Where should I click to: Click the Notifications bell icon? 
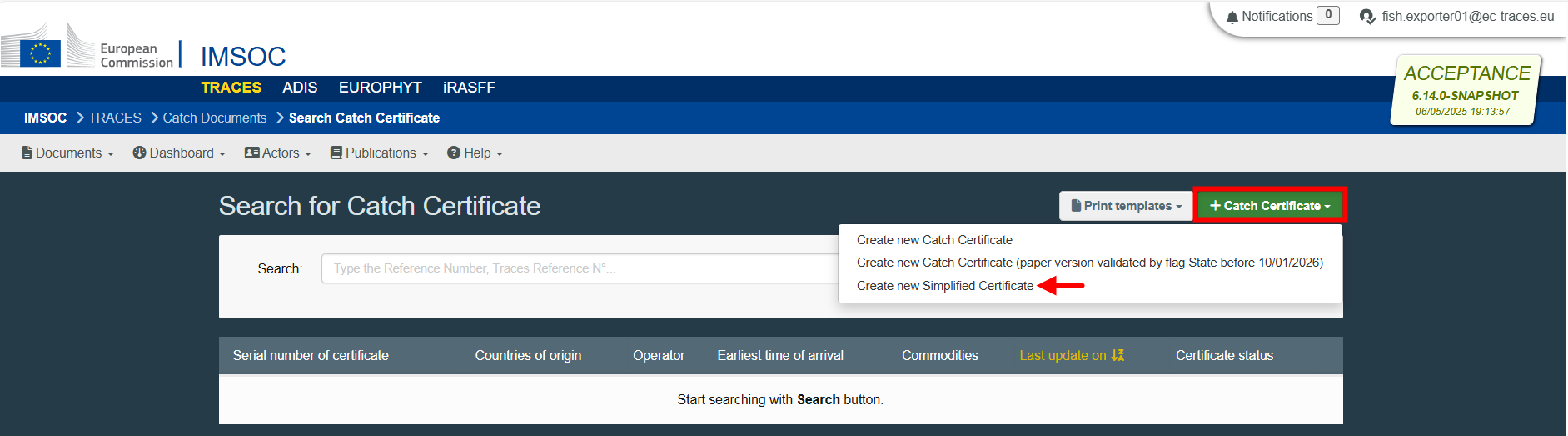click(1232, 17)
